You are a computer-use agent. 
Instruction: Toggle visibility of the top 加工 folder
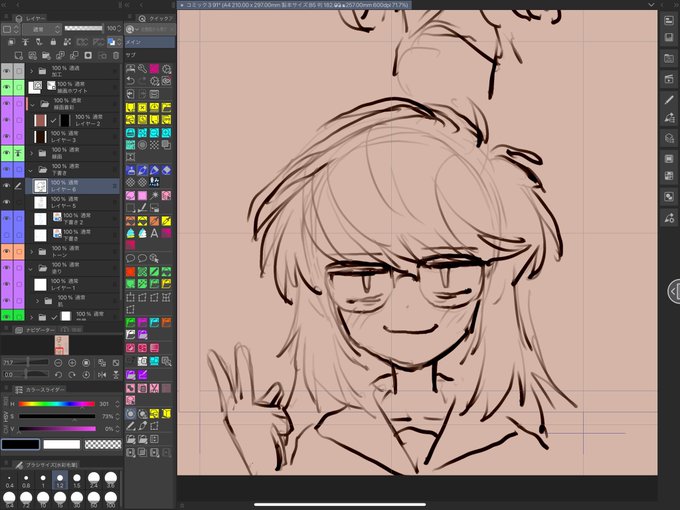(x=7, y=71)
